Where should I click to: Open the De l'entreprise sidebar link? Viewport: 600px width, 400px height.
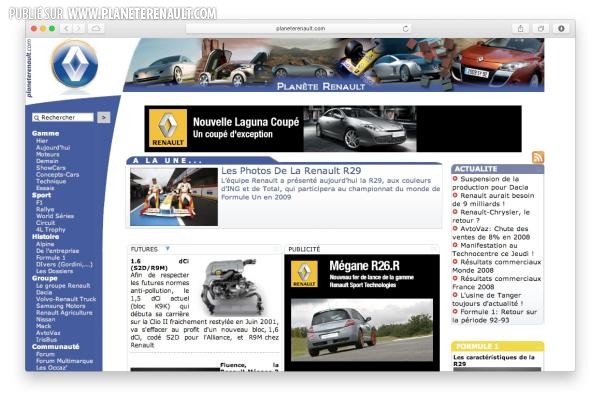[57, 251]
